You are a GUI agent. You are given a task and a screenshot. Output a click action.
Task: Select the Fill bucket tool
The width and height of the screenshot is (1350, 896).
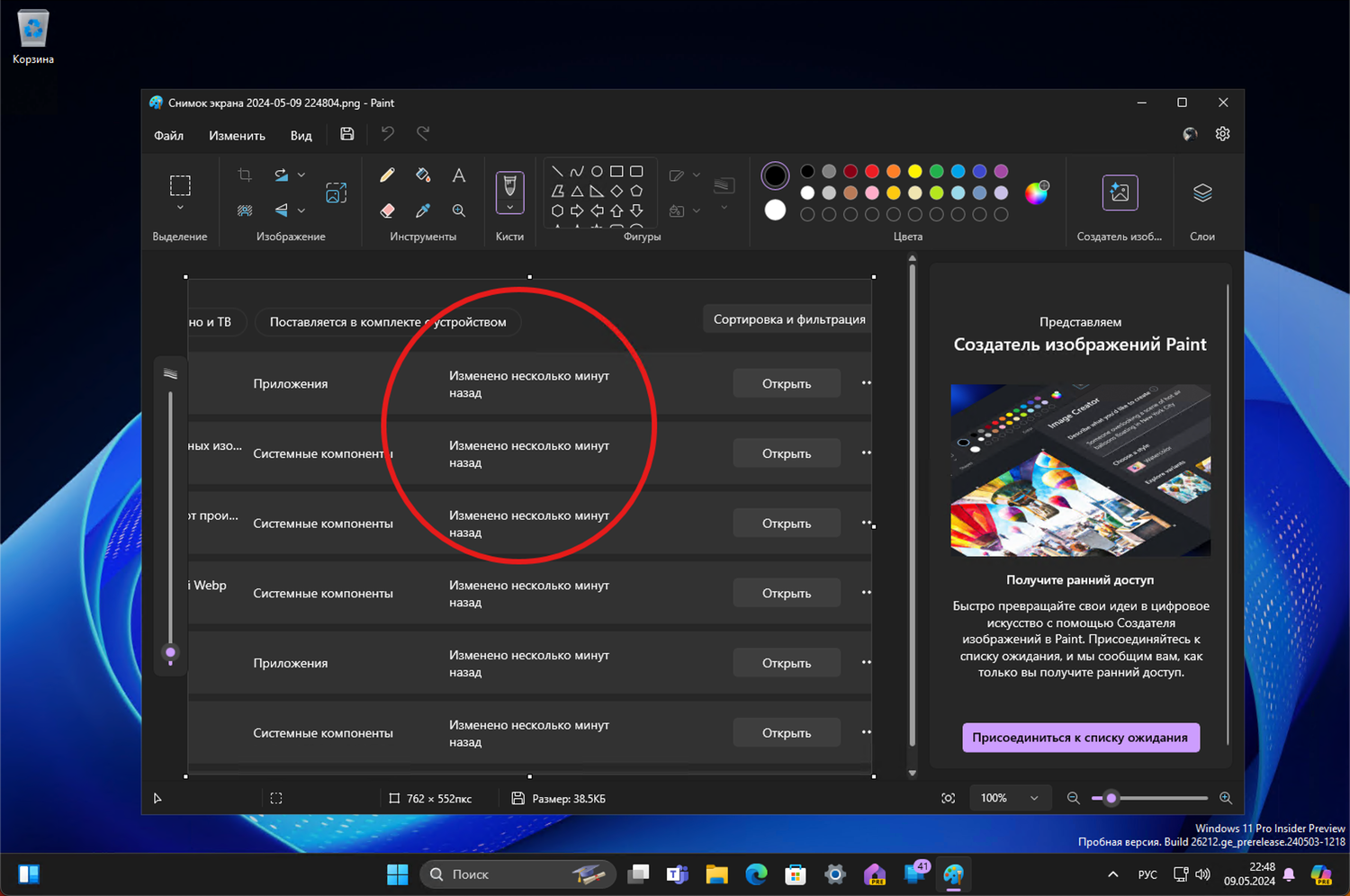[423, 175]
